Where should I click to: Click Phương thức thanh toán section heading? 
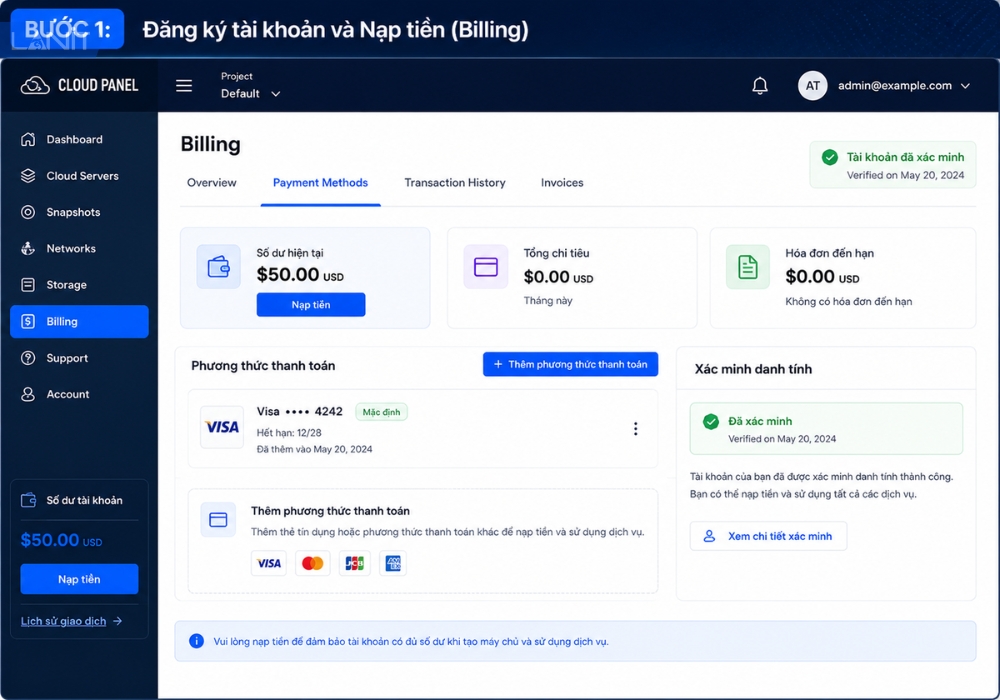click(263, 365)
